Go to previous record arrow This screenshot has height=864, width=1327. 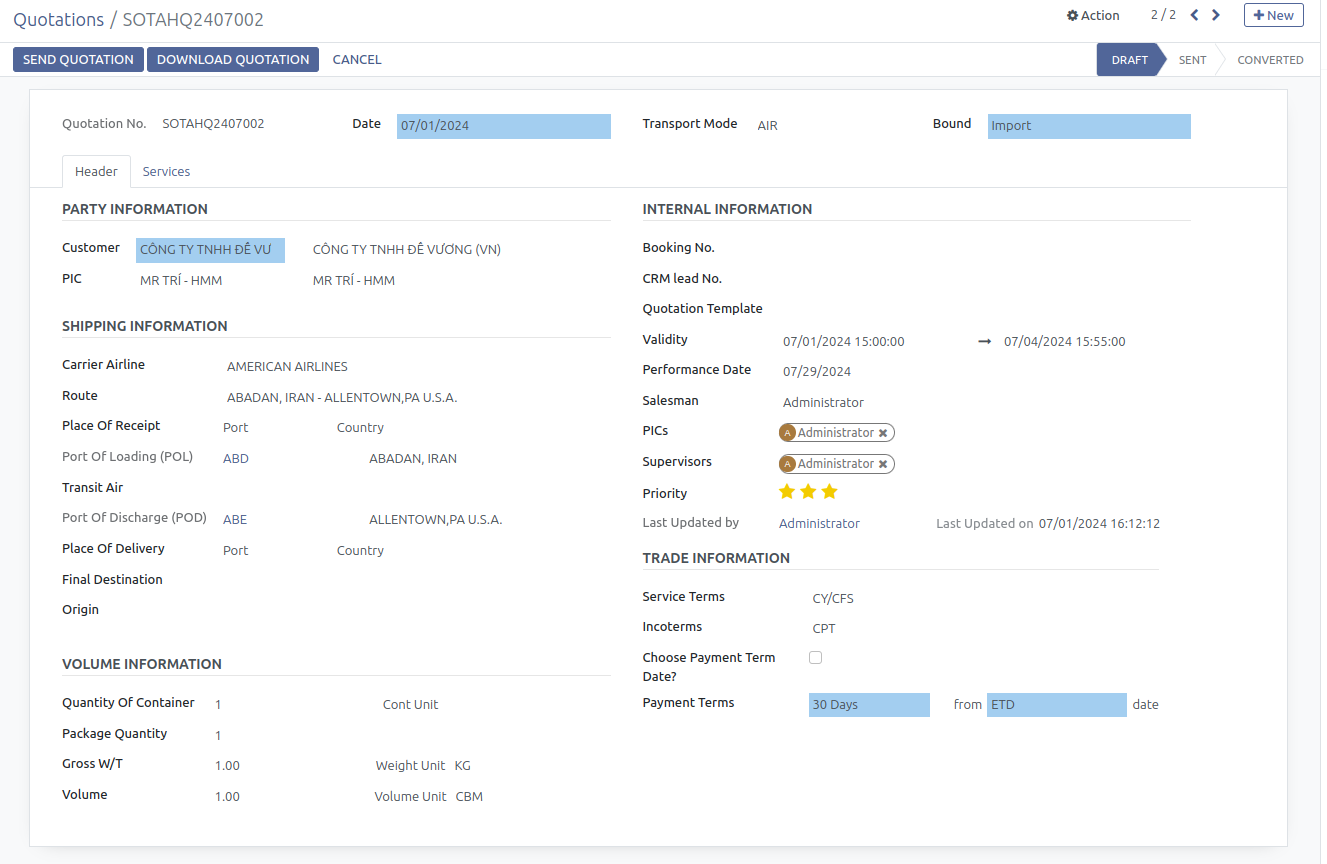(1194, 15)
